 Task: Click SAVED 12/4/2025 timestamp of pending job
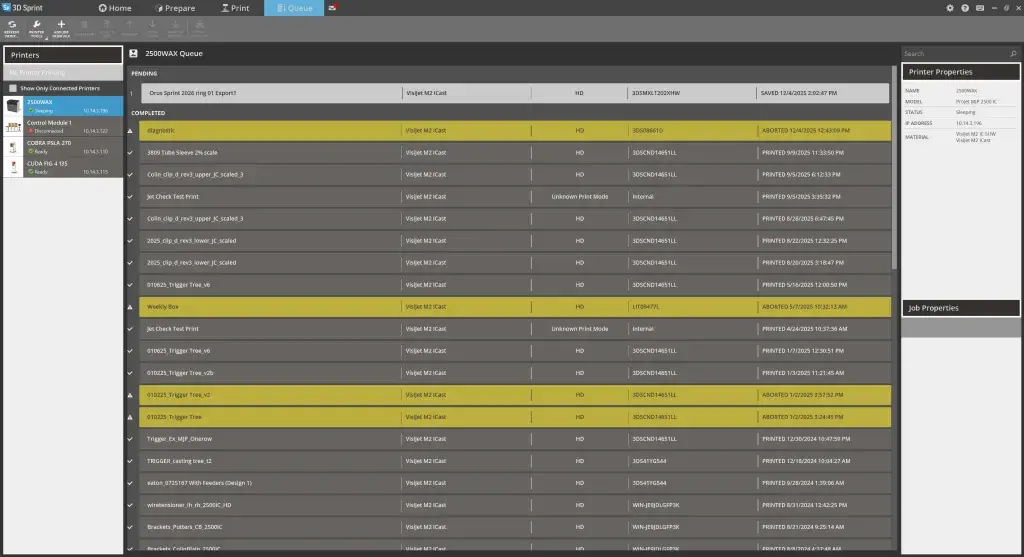point(798,93)
